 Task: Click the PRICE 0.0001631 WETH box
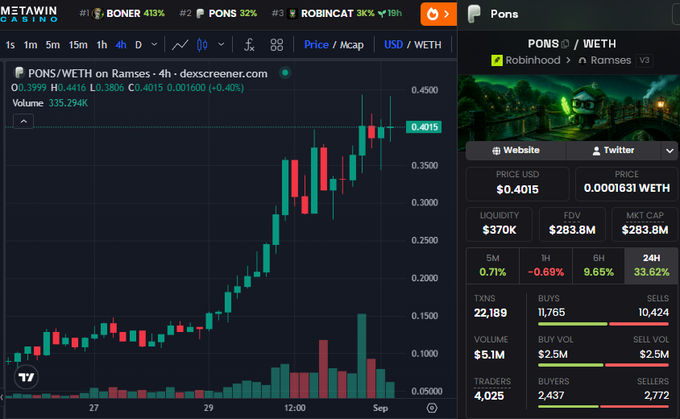627,184
